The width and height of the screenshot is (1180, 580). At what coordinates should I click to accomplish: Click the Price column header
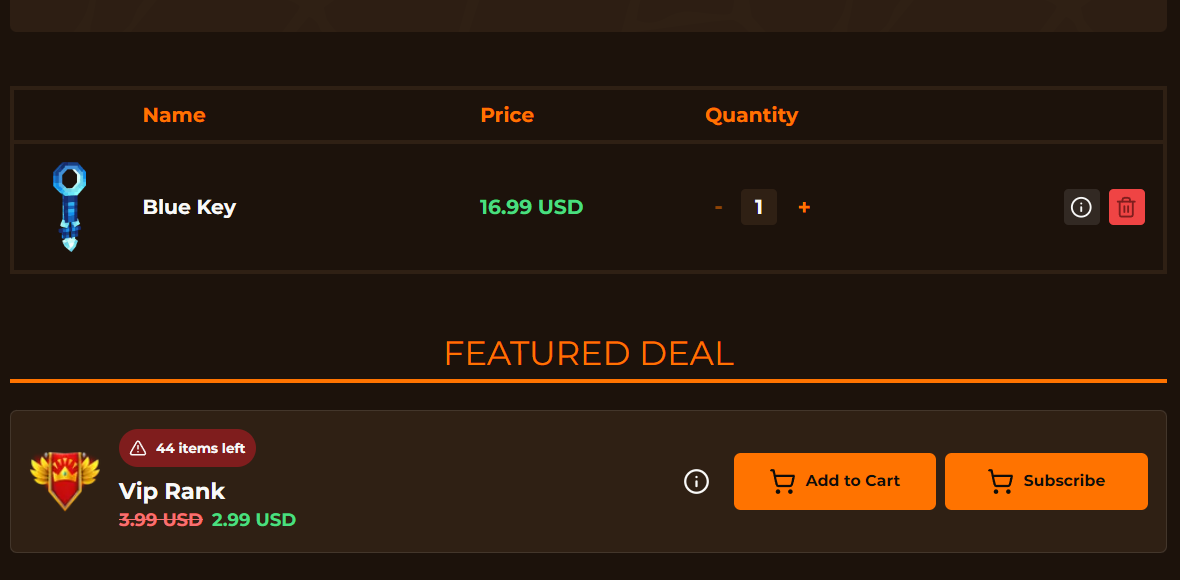pyautogui.click(x=507, y=115)
